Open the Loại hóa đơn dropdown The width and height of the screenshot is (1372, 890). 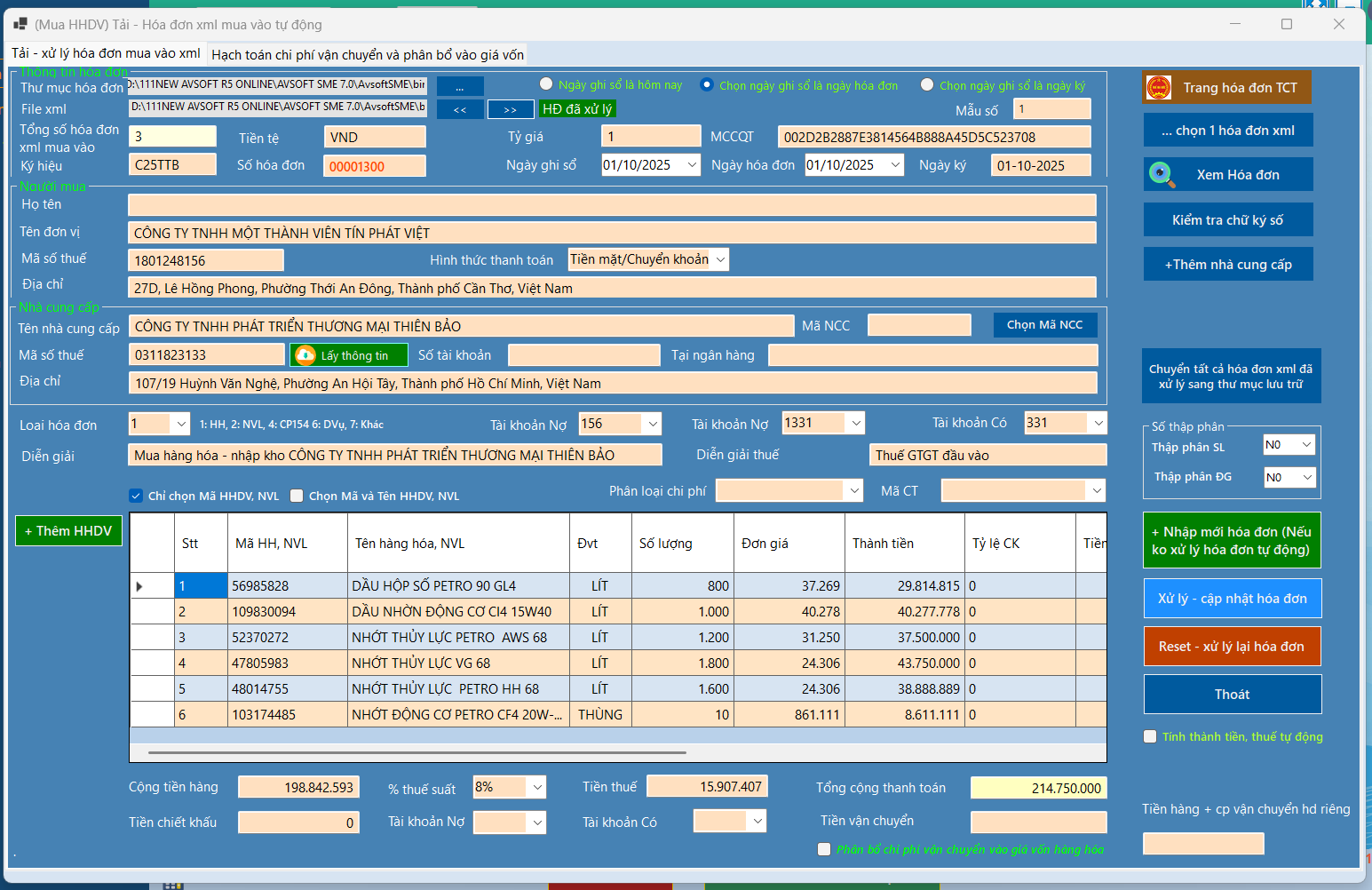181,425
